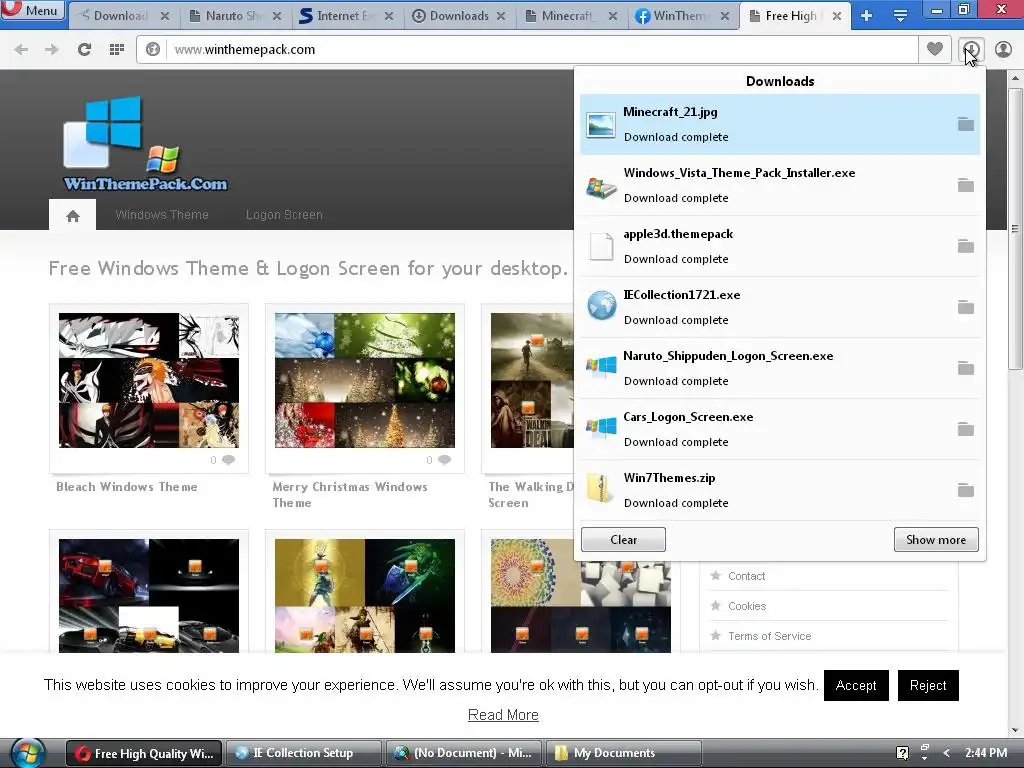Show apple3d.themepack in folder
The height and width of the screenshot is (768, 1024).
click(x=966, y=246)
